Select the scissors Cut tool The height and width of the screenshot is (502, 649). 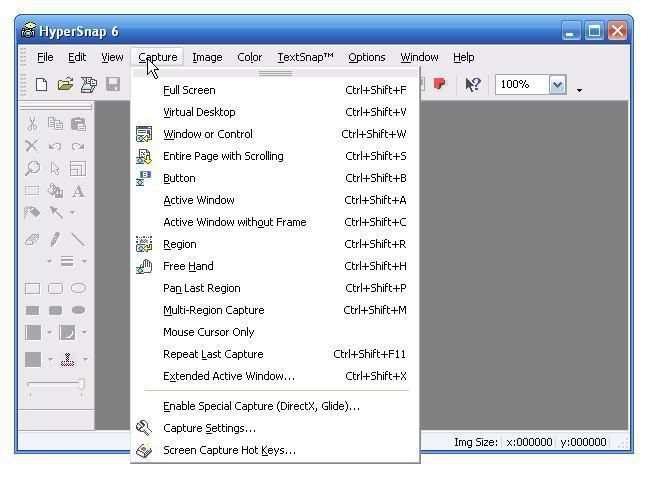(x=32, y=124)
